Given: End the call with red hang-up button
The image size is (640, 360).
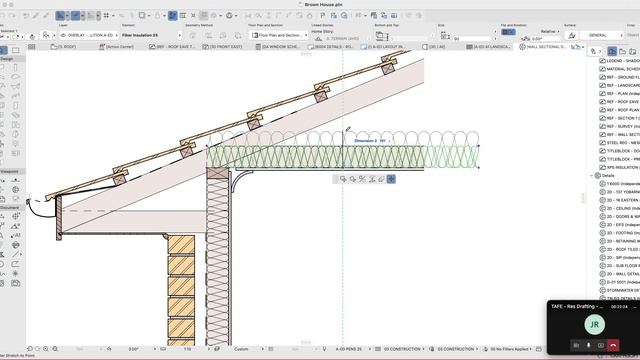Looking at the screenshot, I should click(x=613, y=345).
